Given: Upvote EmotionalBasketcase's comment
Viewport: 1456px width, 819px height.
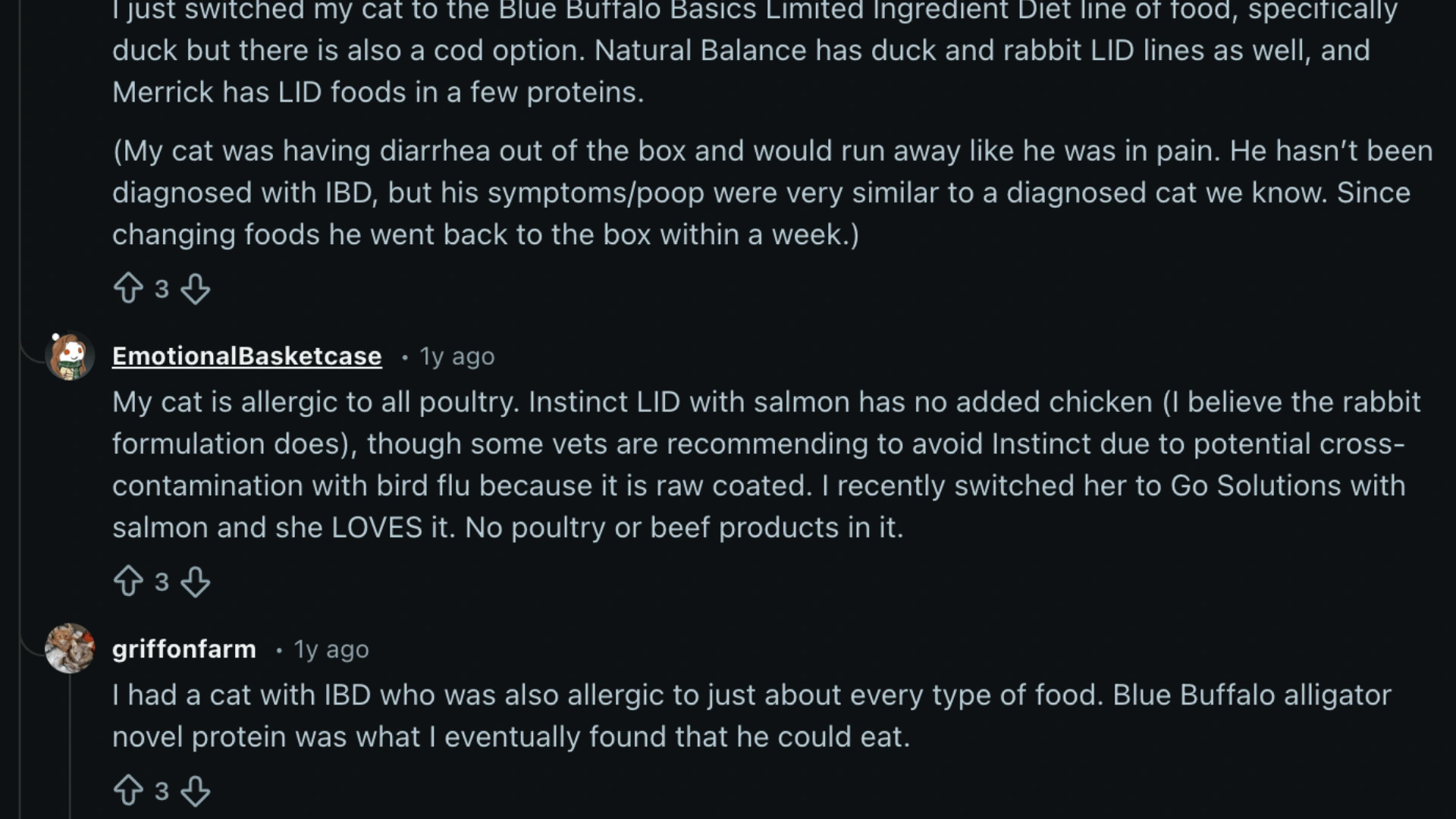Looking at the screenshot, I should [x=130, y=581].
